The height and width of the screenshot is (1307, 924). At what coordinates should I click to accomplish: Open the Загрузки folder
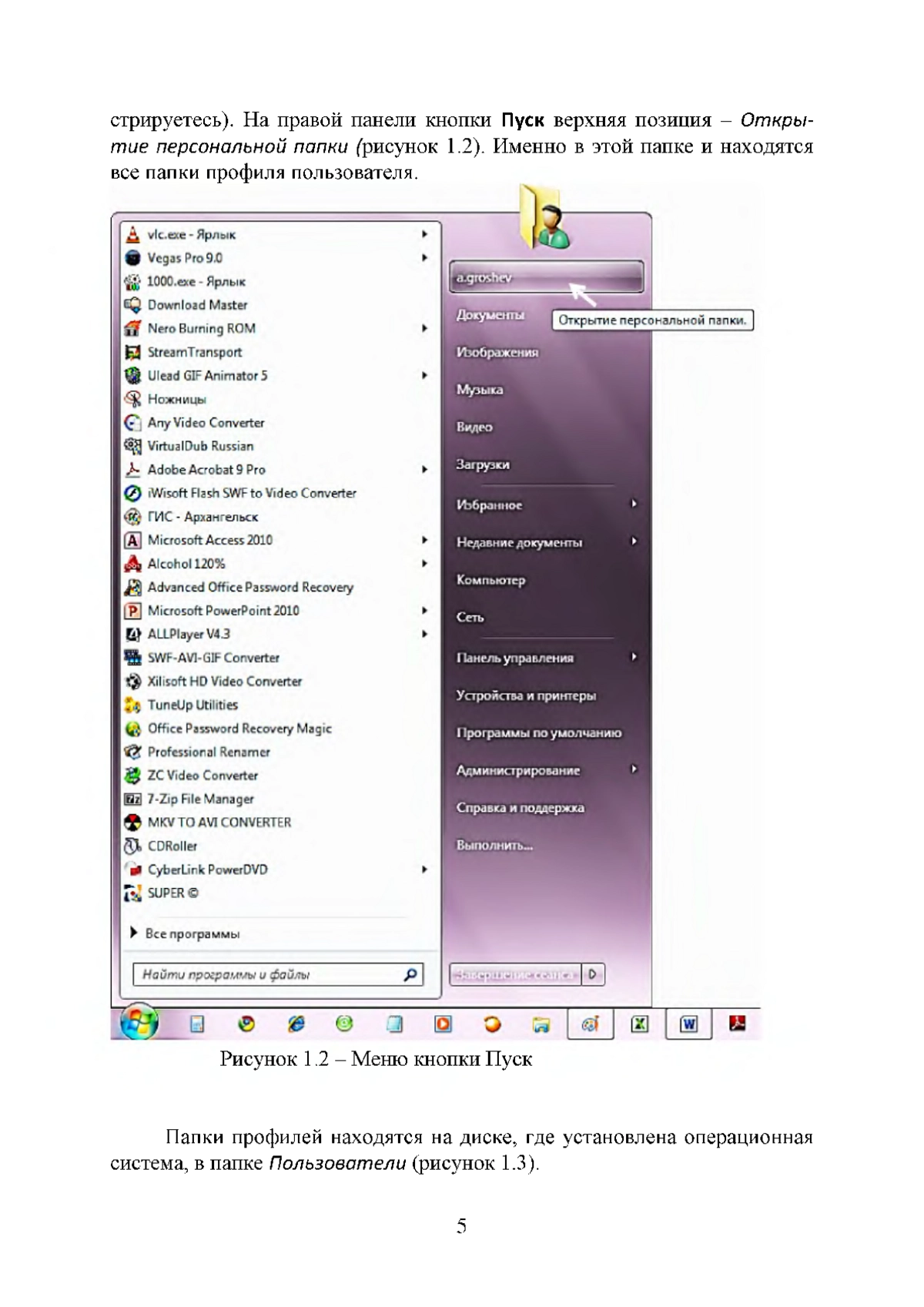[x=483, y=465]
